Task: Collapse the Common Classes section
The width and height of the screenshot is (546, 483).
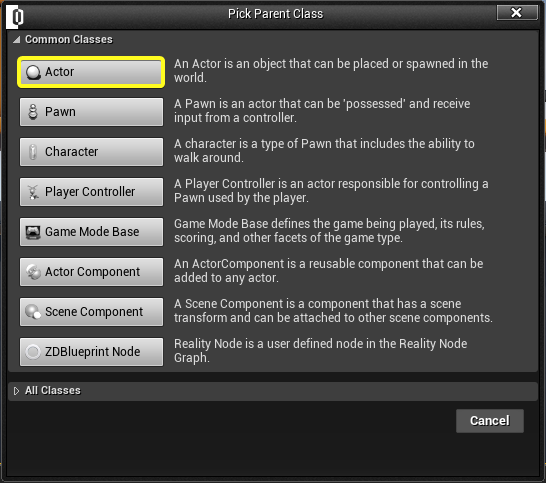Action: click(16, 40)
